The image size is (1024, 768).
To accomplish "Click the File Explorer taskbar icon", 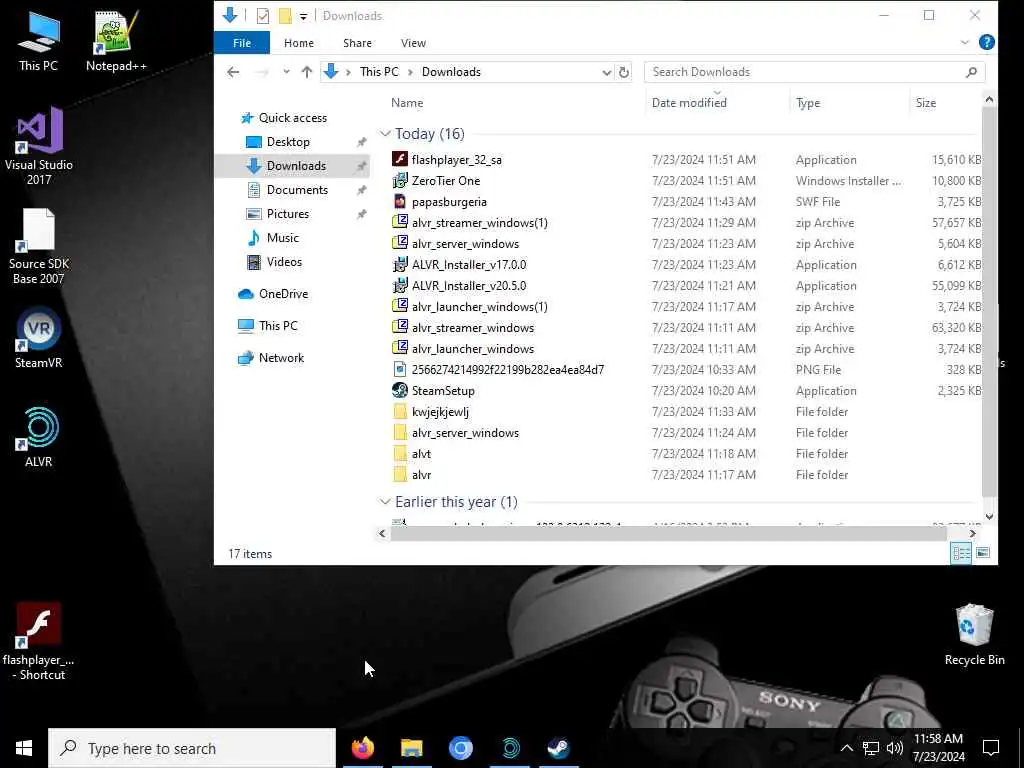I will click(411, 748).
